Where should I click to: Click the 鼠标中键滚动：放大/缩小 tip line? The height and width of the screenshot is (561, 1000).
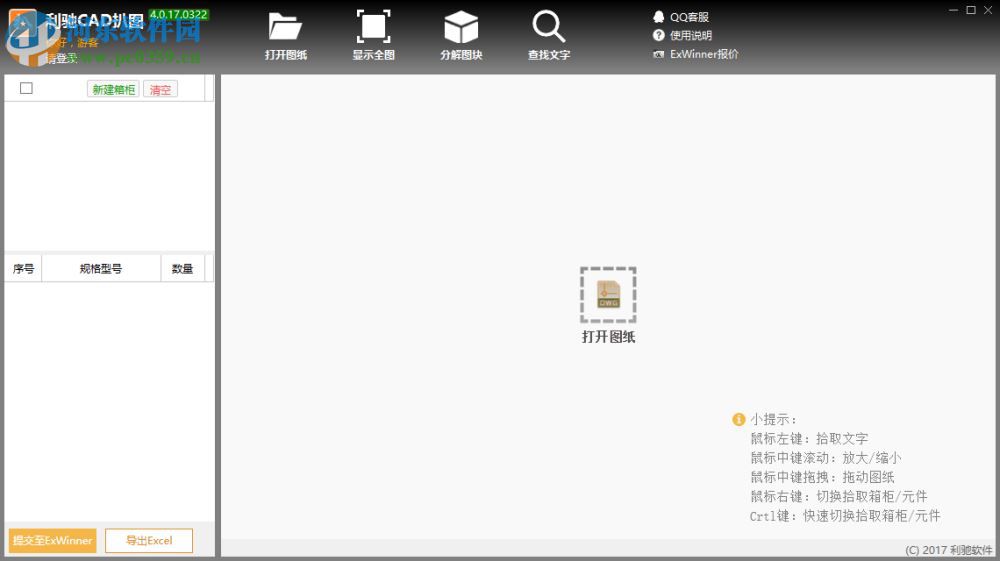pyautogui.click(x=825, y=458)
